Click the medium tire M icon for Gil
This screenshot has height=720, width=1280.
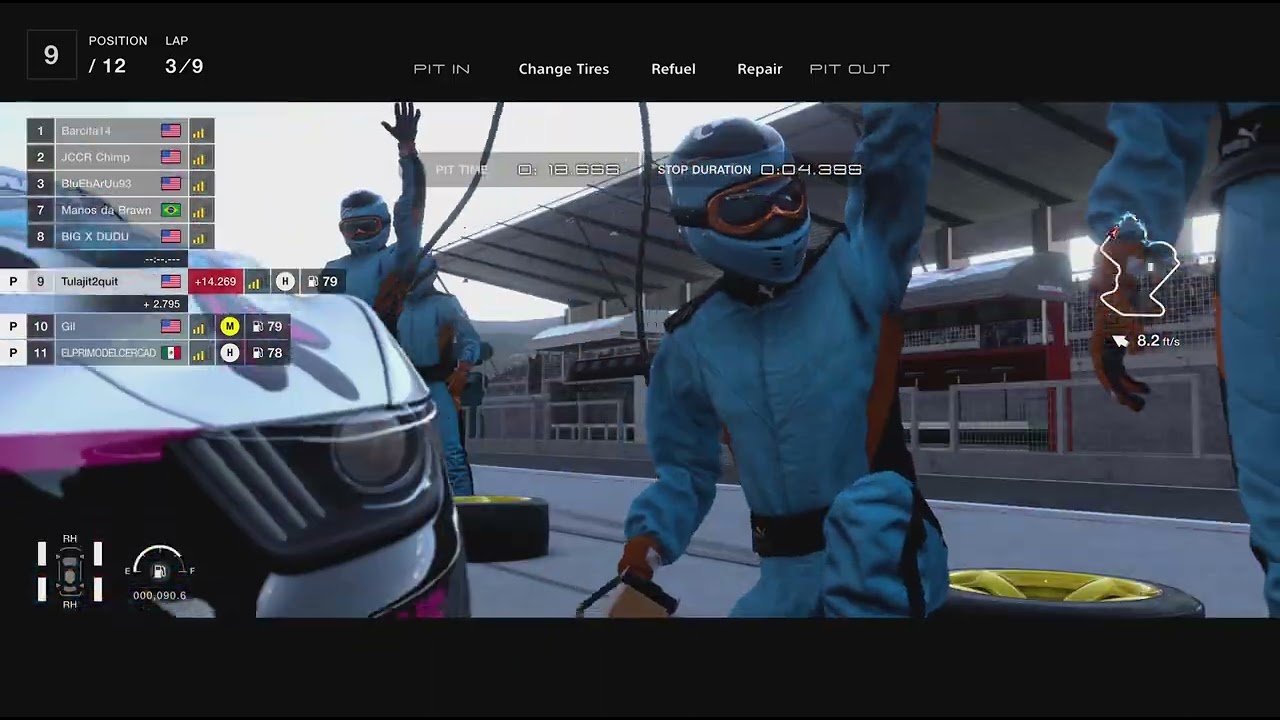(x=230, y=326)
